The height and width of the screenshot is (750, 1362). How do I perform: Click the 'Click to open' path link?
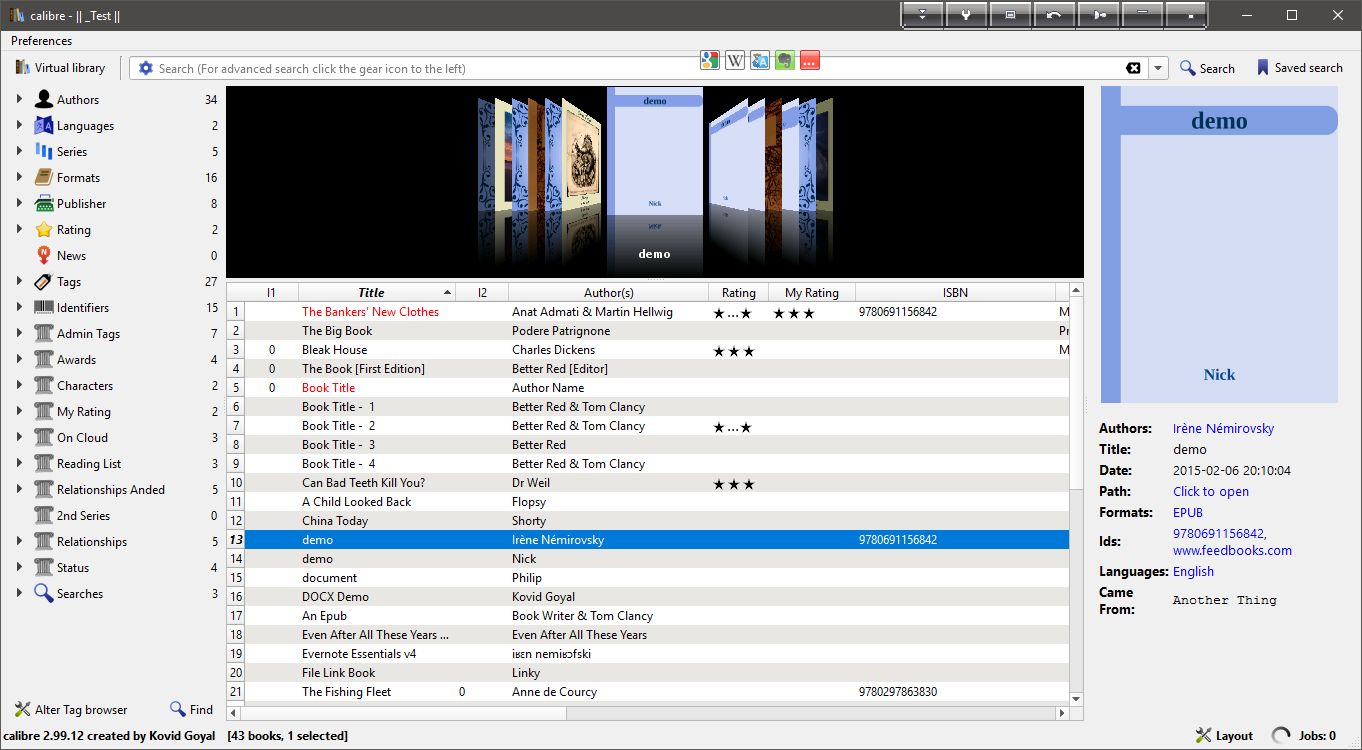(x=1210, y=491)
